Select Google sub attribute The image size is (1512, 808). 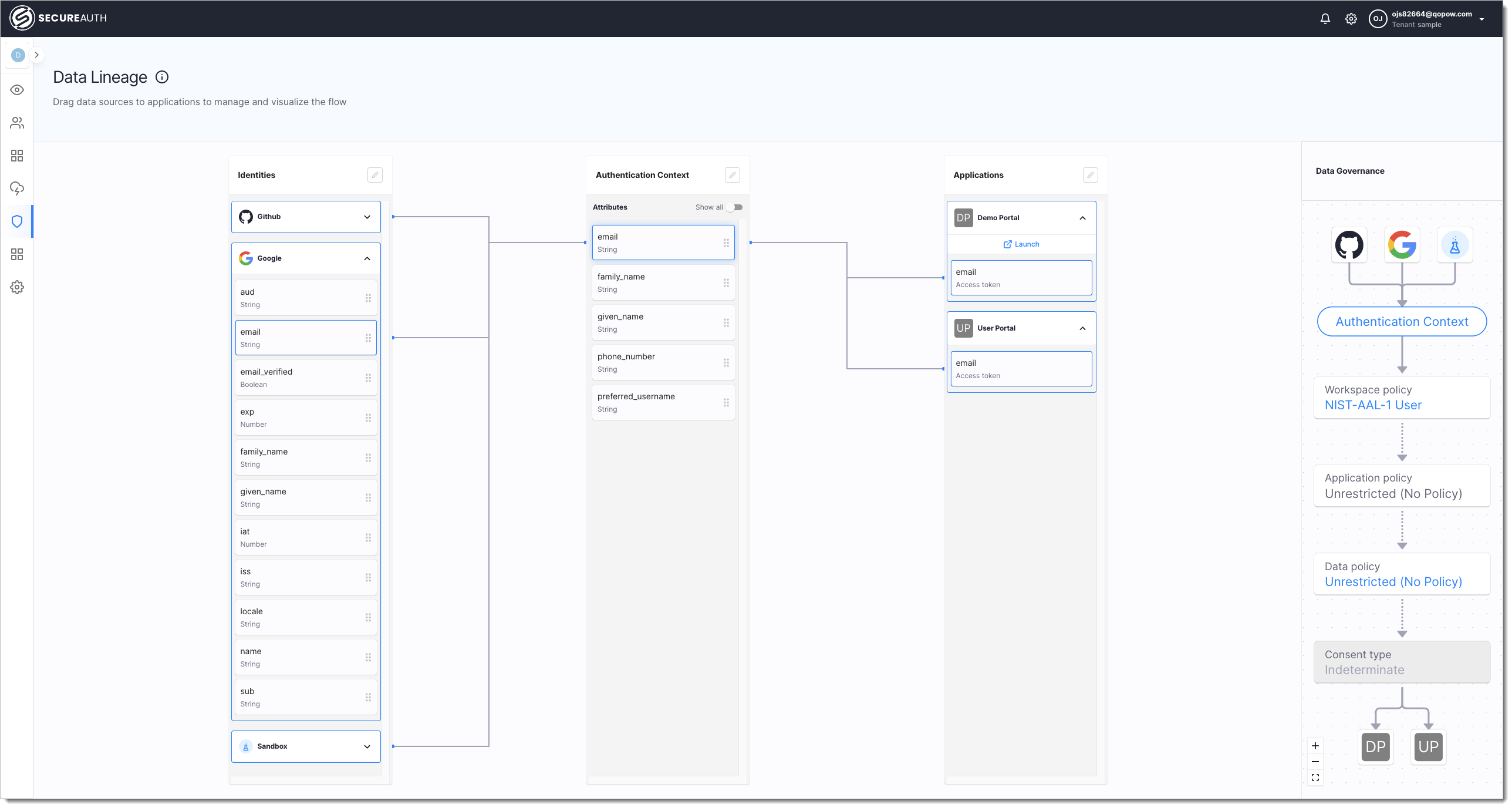pyautogui.click(x=306, y=697)
